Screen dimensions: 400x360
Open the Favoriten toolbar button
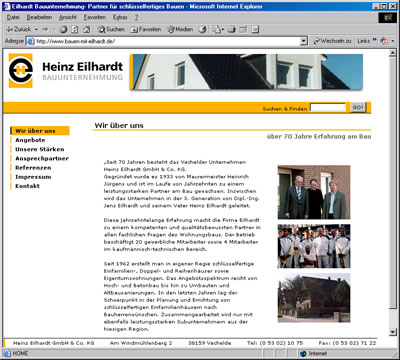point(146,29)
